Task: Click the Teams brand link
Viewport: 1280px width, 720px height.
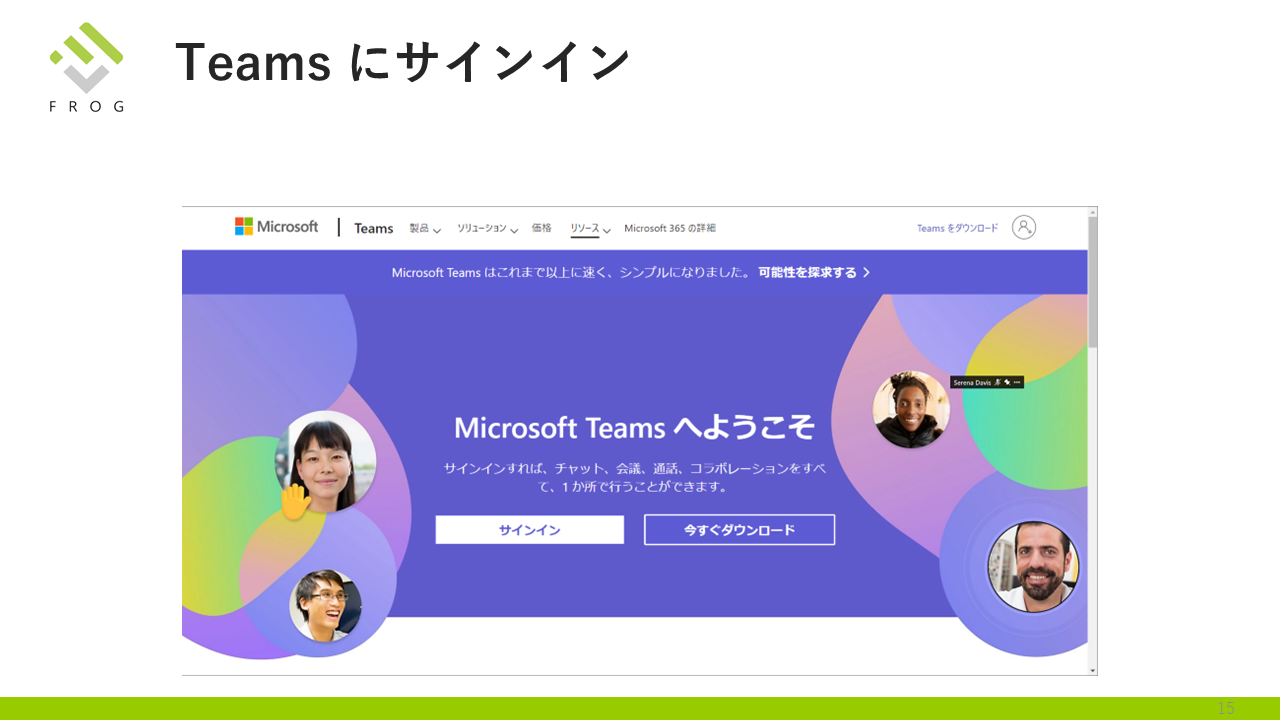Action: 373,228
